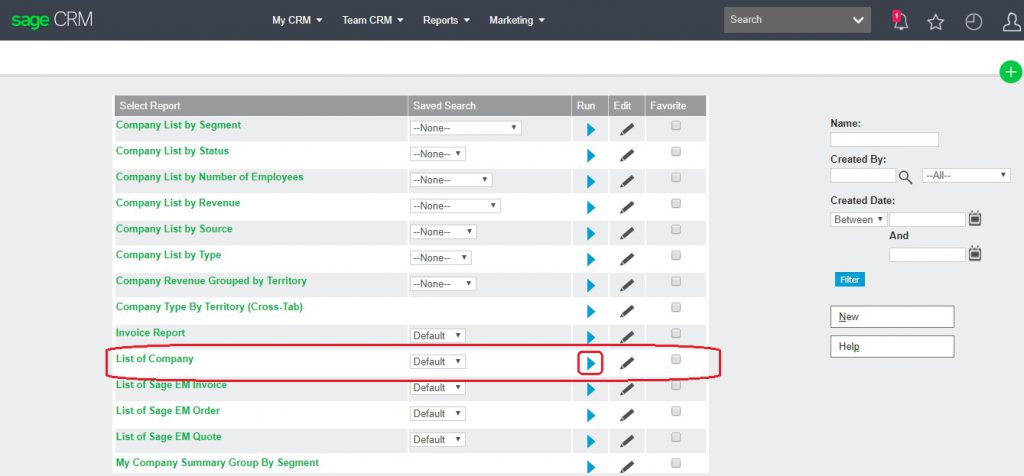
Task: Edit the Company List by Revenue report
Action: coord(626,208)
